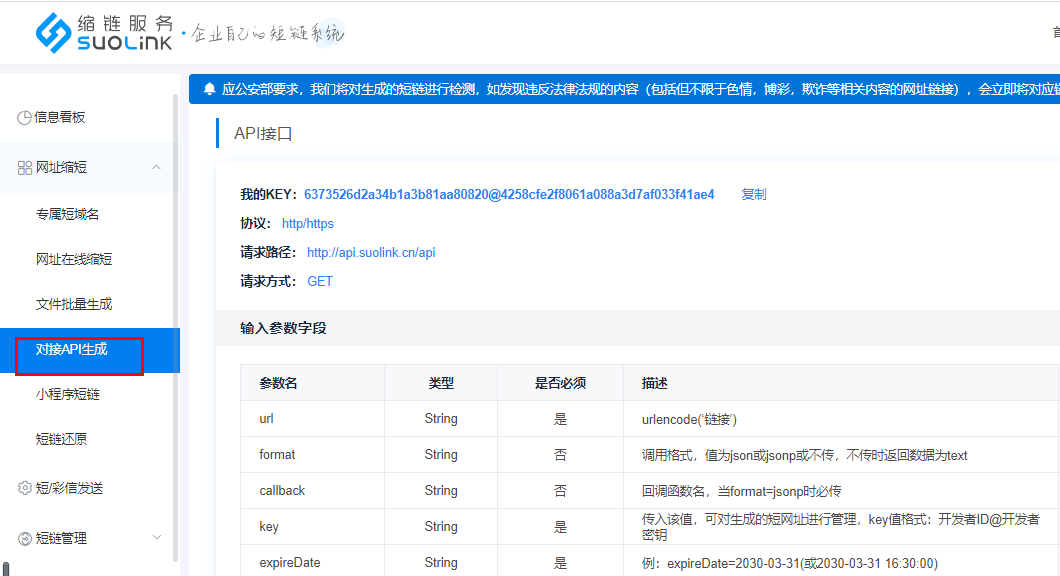This screenshot has width=1060, height=576.
Task: Click the API接口 page heading
Action: point(263,134)
